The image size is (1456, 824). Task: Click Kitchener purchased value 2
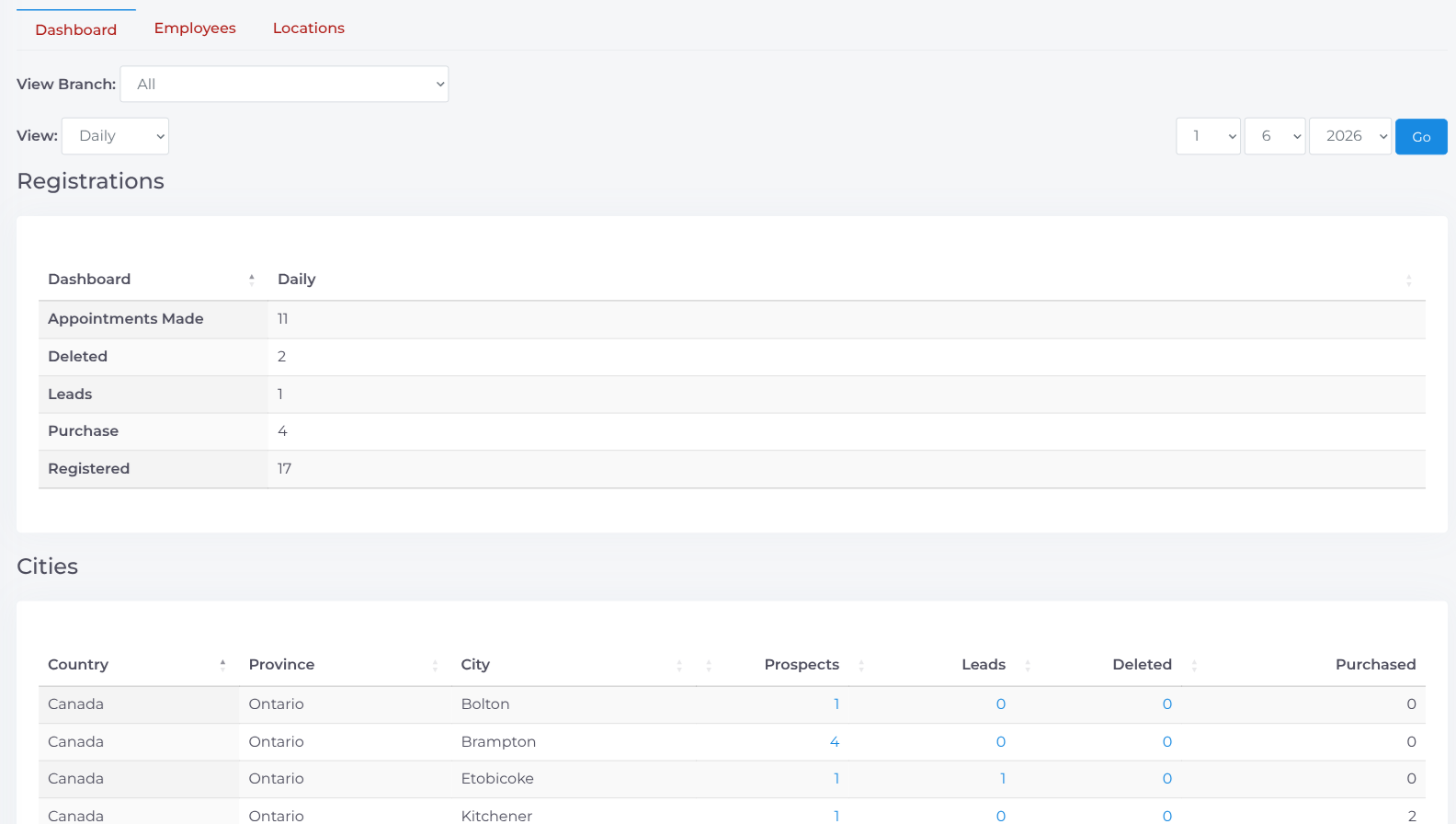pos(1412,816)
